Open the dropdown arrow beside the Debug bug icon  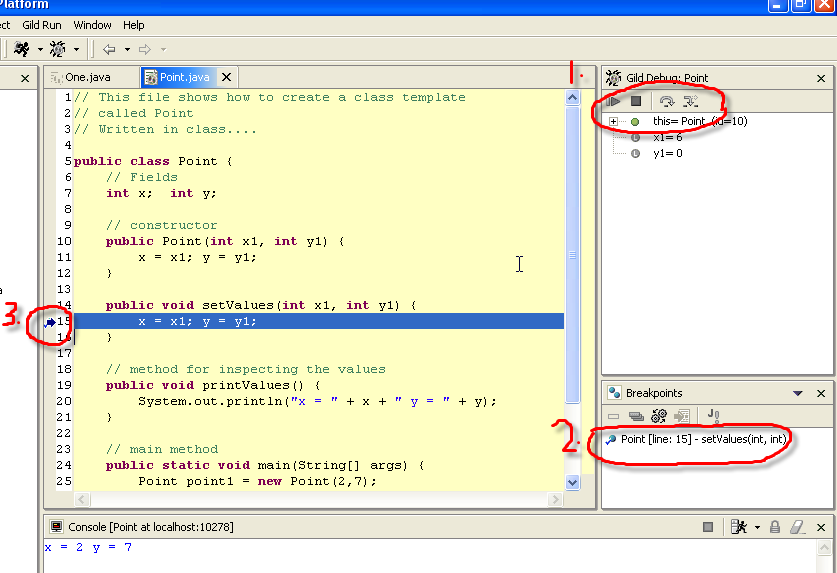76,49
